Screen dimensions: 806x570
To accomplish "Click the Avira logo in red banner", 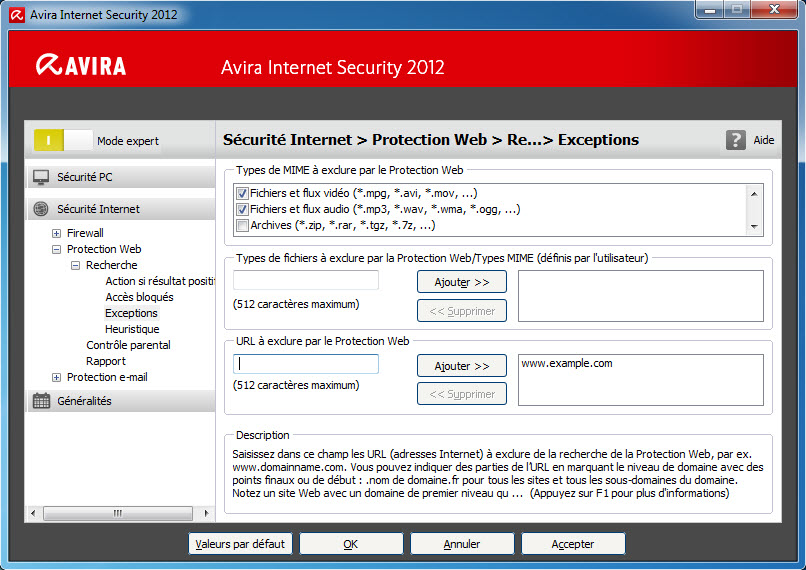I will pyautogui.click(x=81, y=65).
